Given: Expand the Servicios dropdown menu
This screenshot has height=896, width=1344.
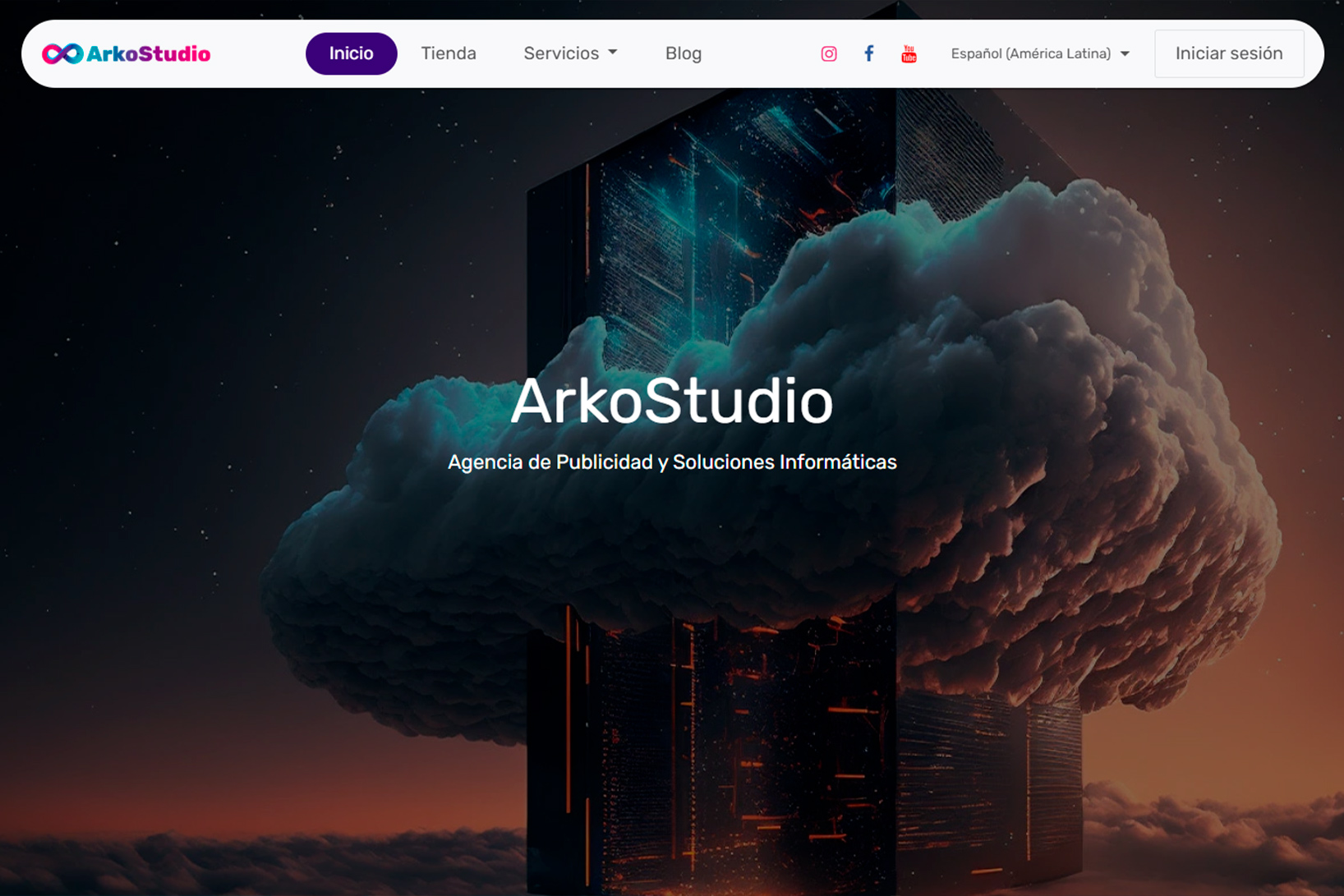Looking at the screenshot, I should click(x=569, y=53).
